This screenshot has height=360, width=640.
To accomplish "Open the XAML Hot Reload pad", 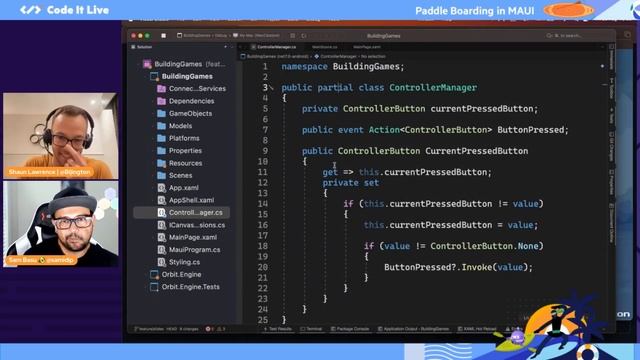I will (477, 329).
